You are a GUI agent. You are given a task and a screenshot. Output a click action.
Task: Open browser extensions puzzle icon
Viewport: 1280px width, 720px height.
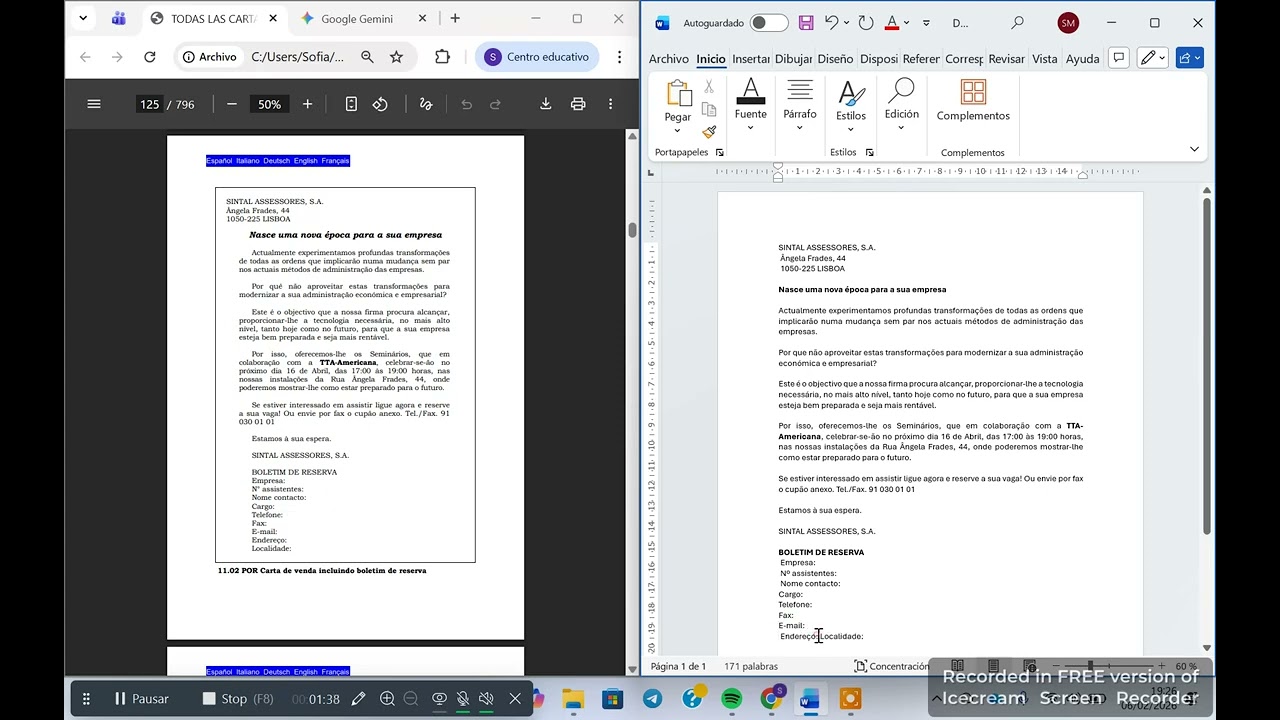[x=442, y=57]
